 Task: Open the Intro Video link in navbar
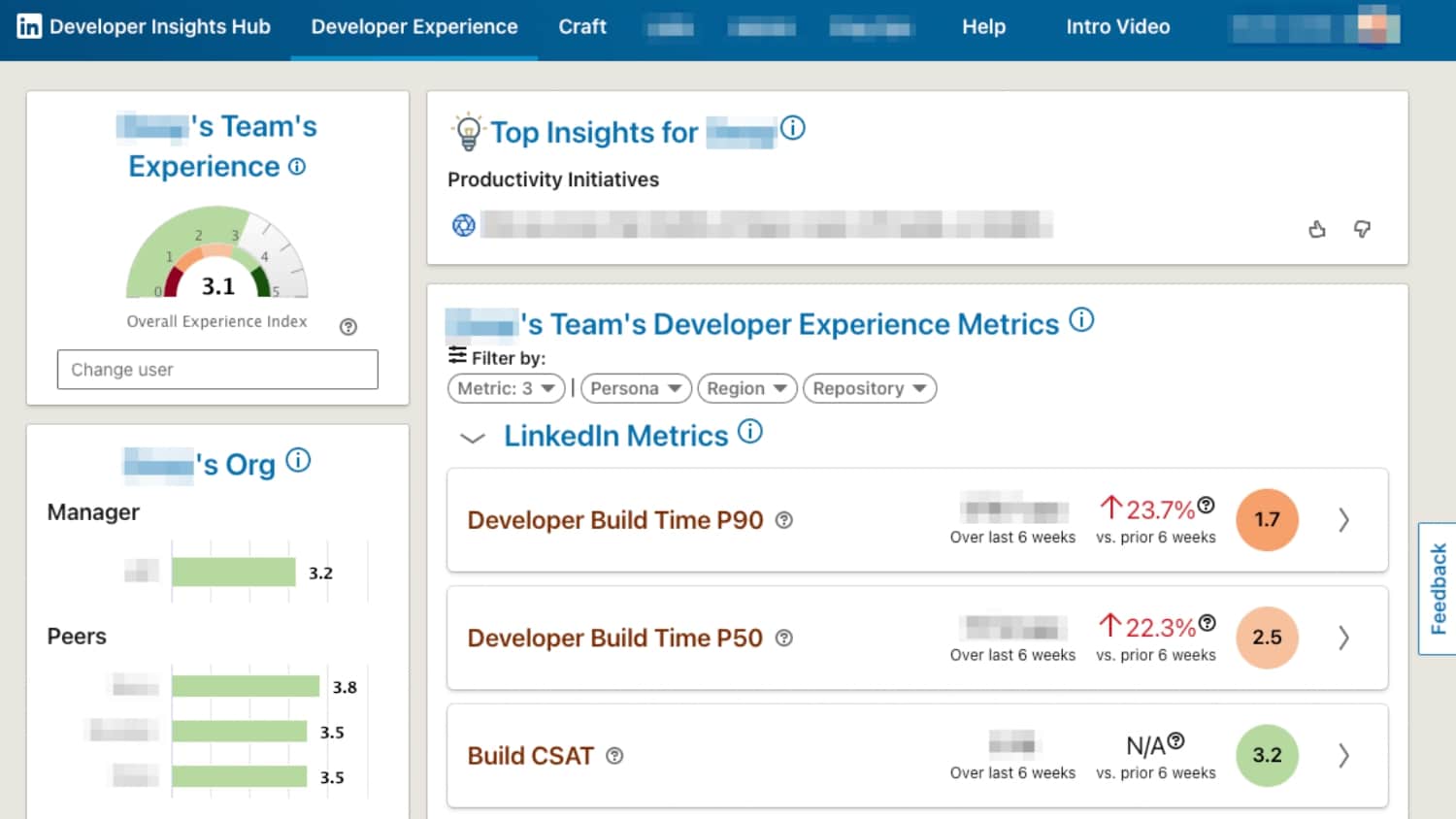pos(1118,27)
